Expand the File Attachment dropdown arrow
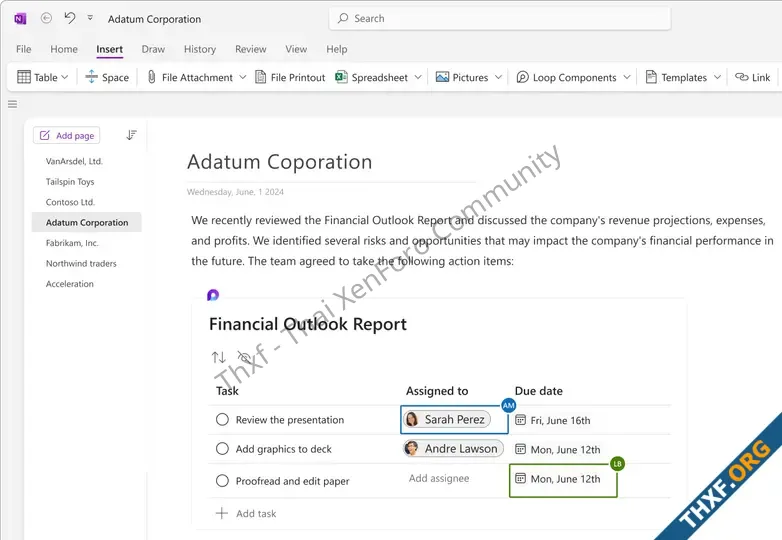Screen dimensions: 782x540 pyautogui.click(x=243, y=77)
